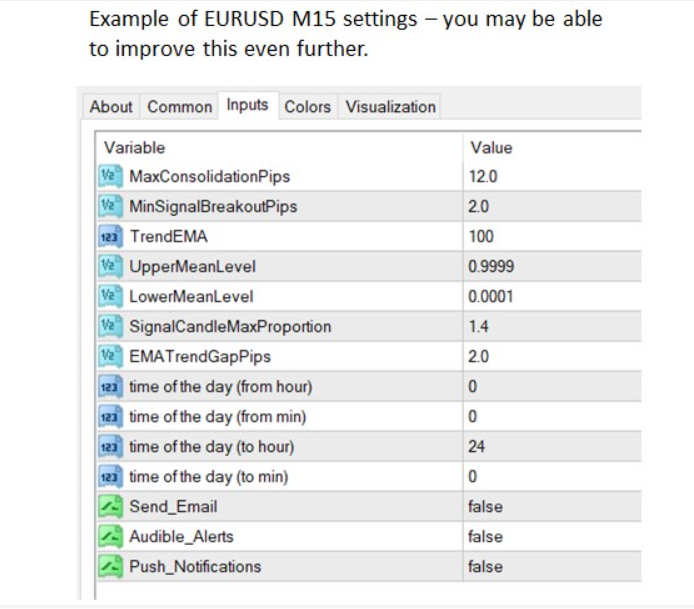The height and width of the screenshot is (609, 694).
Task: Toggle the Send_Email false value
Action: pos(485,507)
